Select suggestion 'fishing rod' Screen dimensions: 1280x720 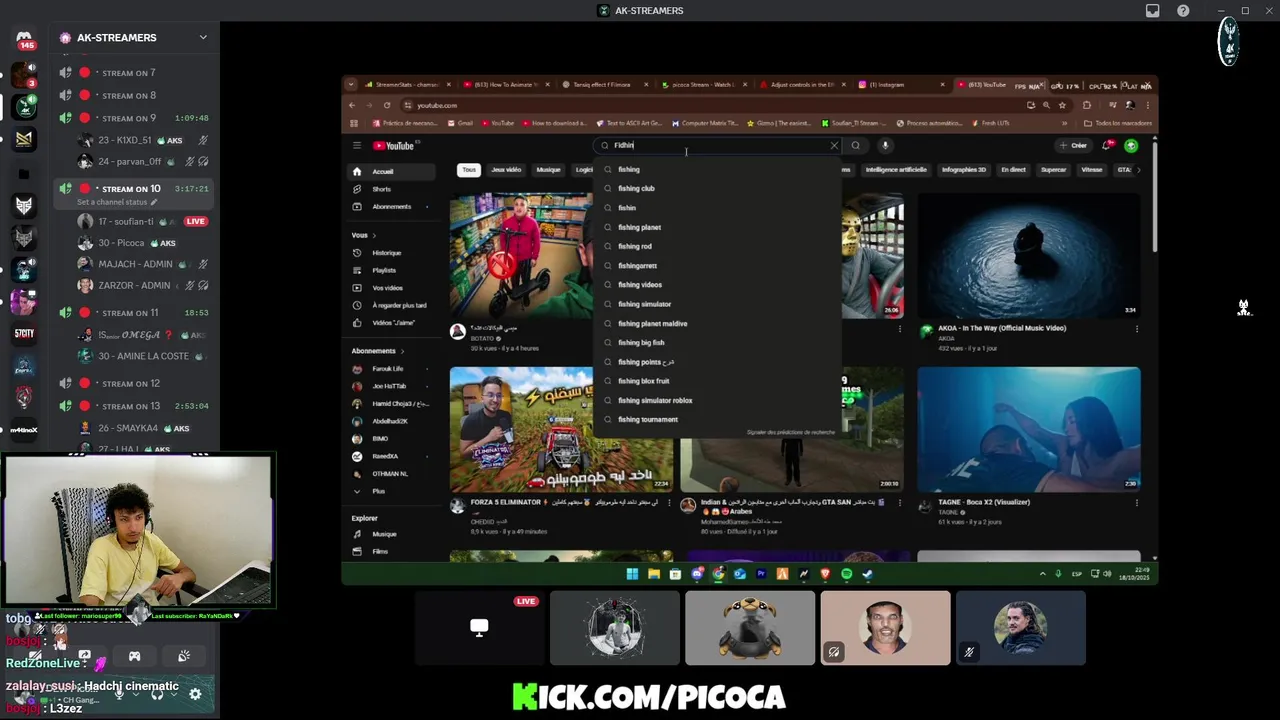716,246
